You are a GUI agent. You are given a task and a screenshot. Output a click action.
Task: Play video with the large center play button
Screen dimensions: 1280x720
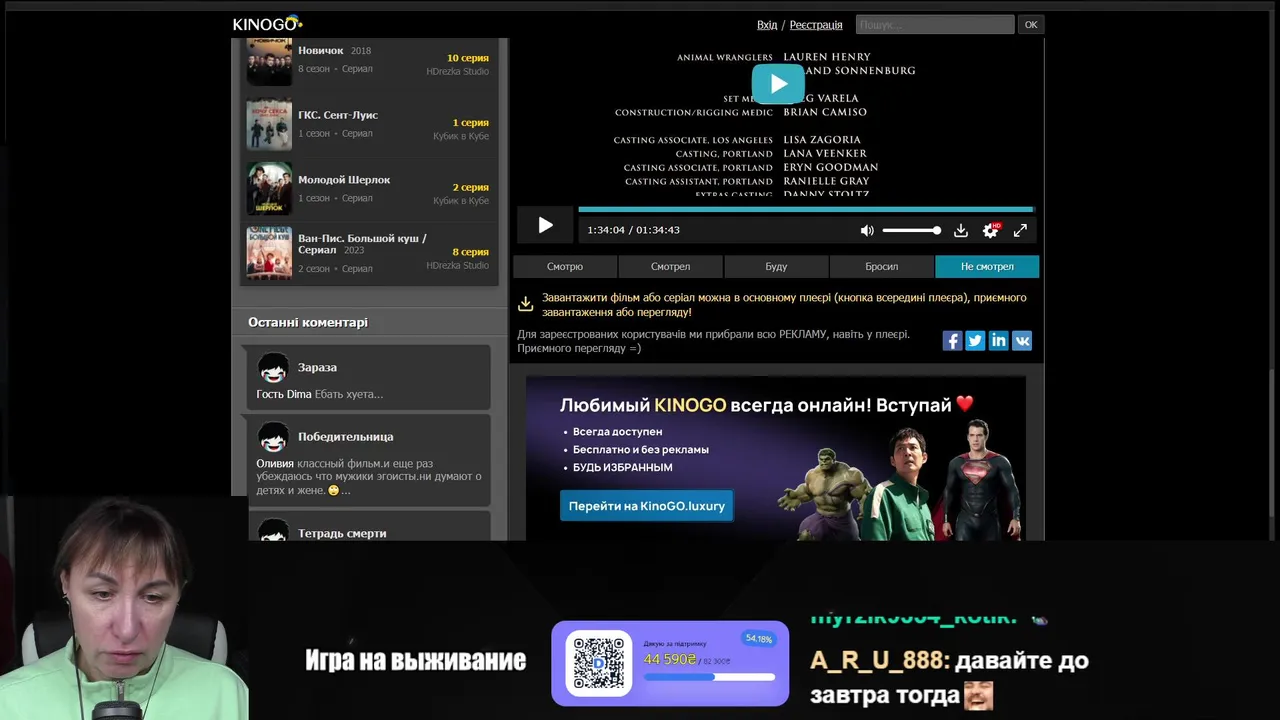778,84
